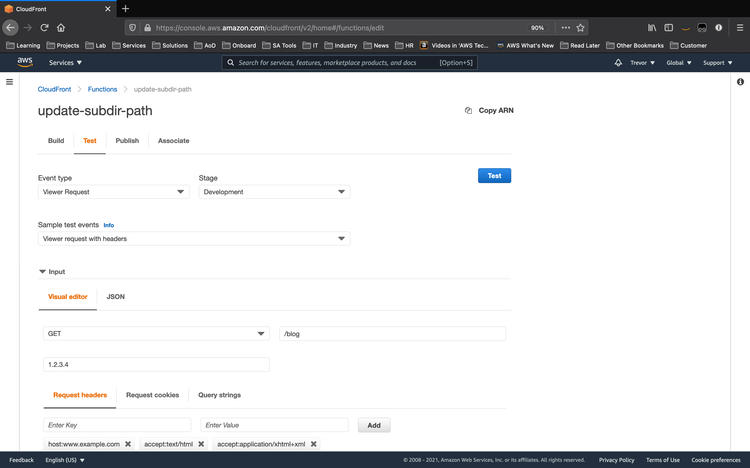Screen dimensions: 750x468
Task: Open the Global region dropdown
Action: (679, 63)
